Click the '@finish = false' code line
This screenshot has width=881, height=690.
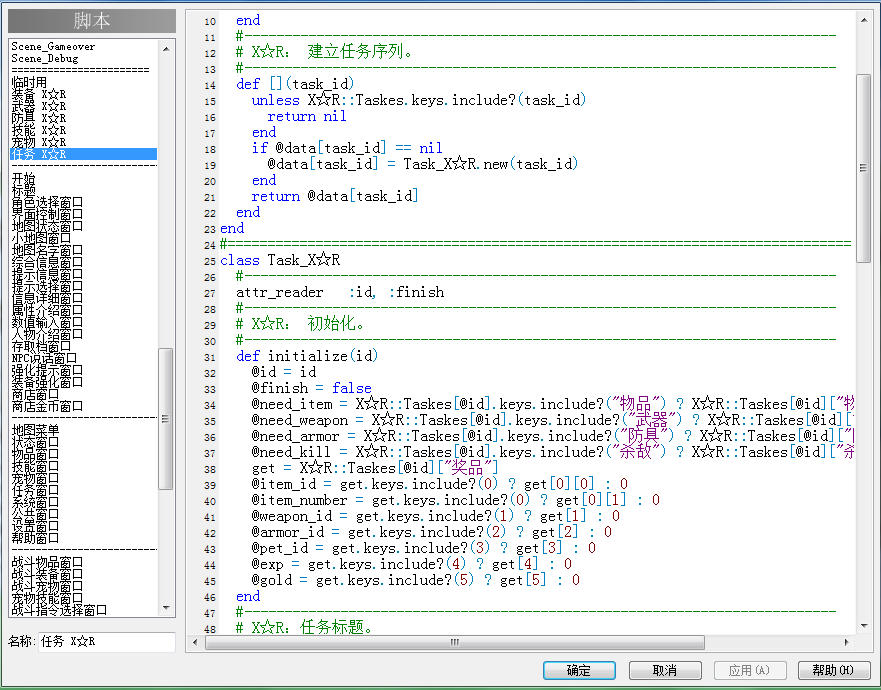click(x=311, y=388)
